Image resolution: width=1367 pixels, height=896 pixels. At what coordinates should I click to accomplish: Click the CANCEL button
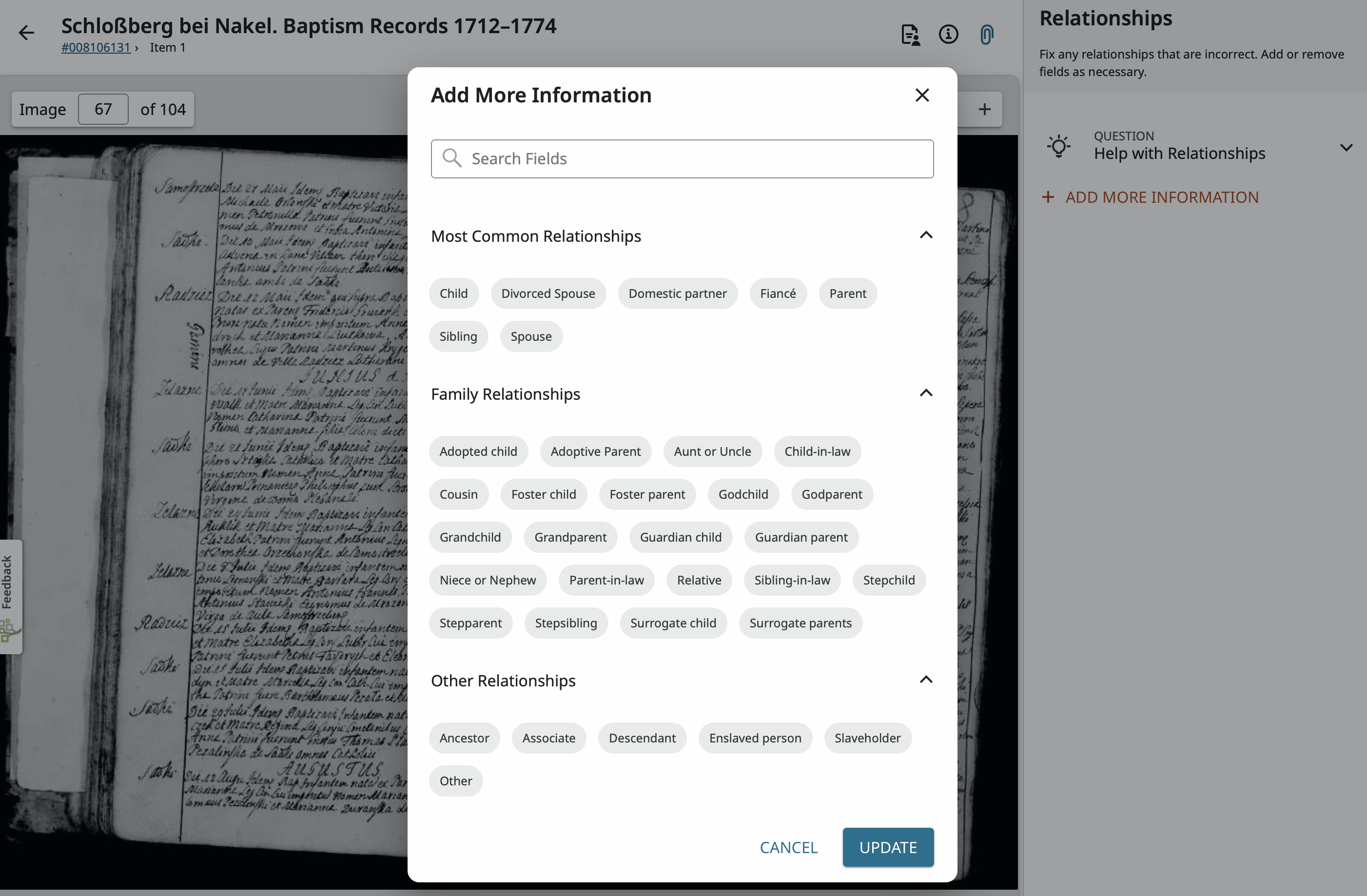tap(788, 847)
